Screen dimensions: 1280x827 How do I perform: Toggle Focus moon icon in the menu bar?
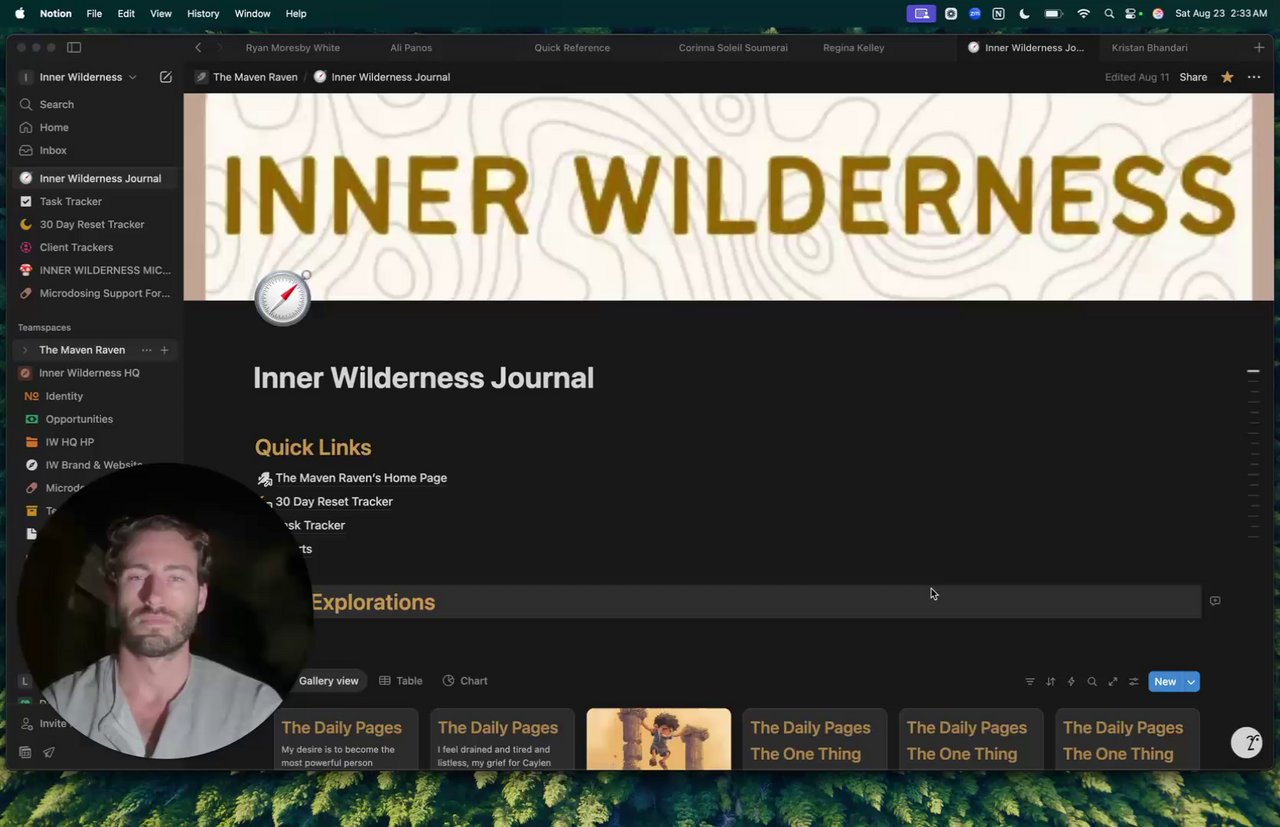click(x=1024, y=14)
